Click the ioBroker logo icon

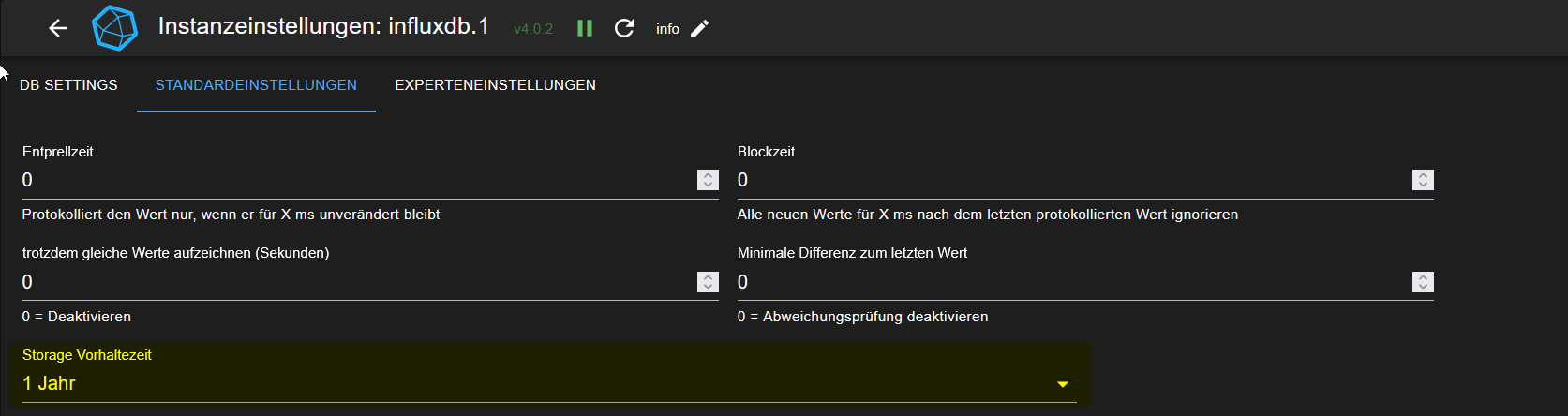(x=114, y=28)
